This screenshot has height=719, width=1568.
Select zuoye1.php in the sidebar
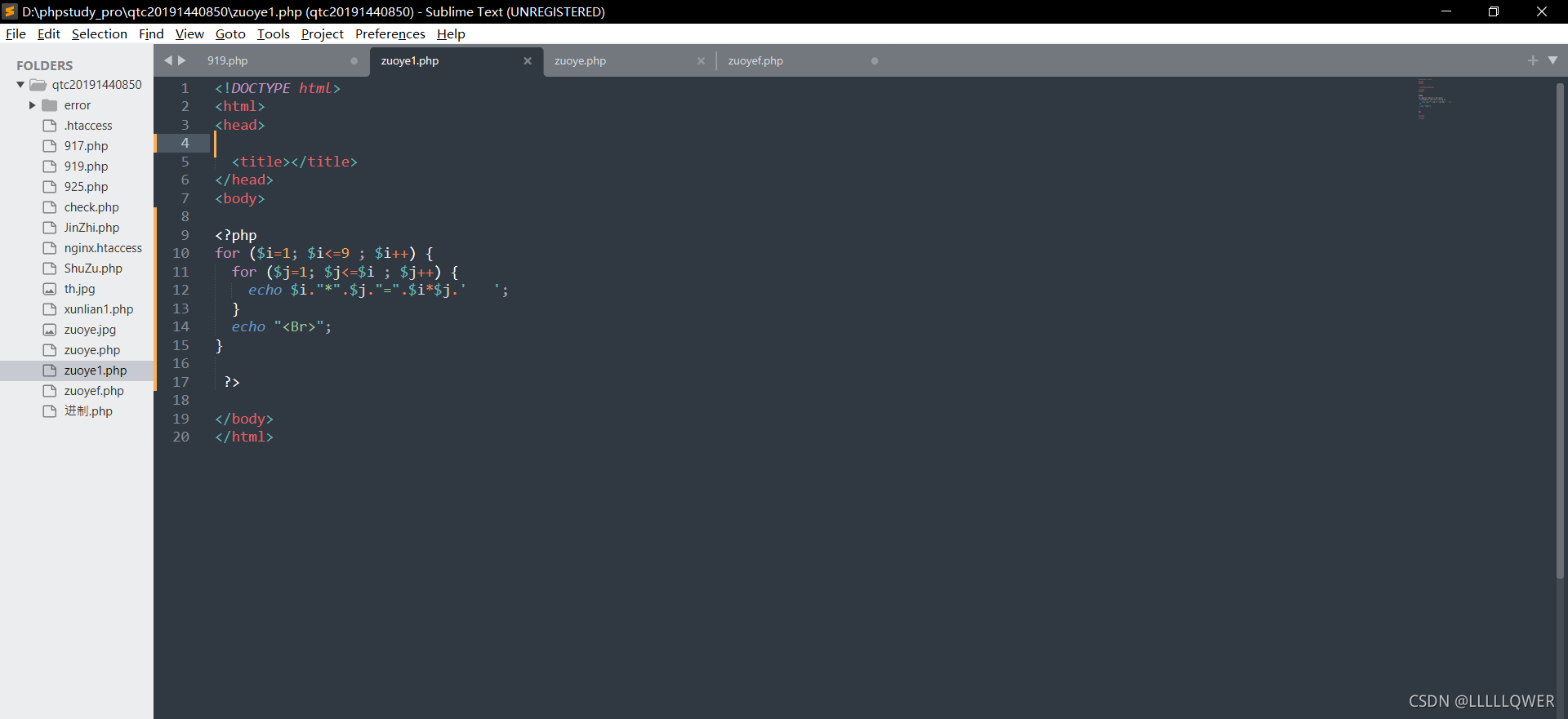(96, 371)
